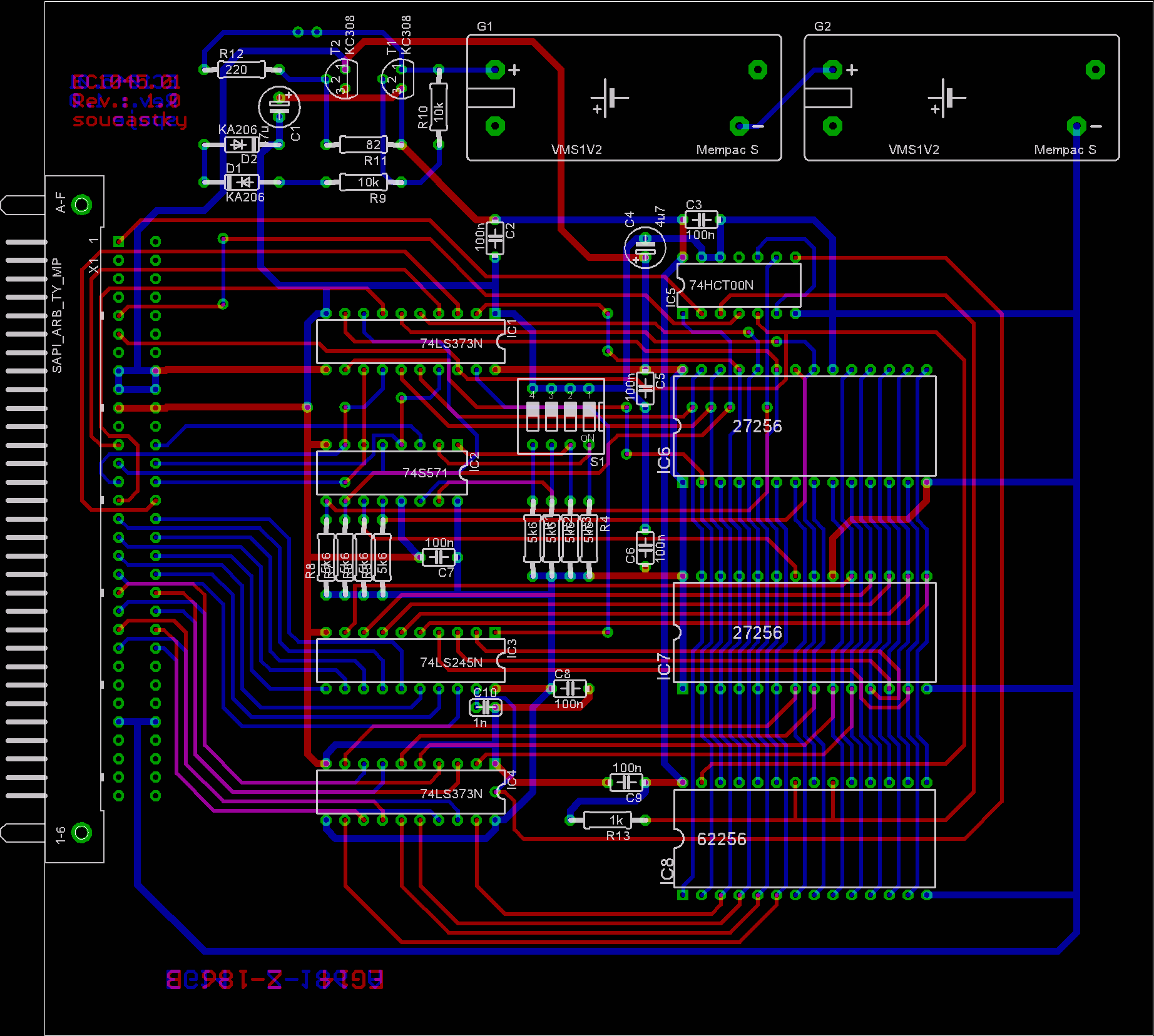
Task: Select the IC5 74HCT00N chip
Action: (x=738, y=285)
